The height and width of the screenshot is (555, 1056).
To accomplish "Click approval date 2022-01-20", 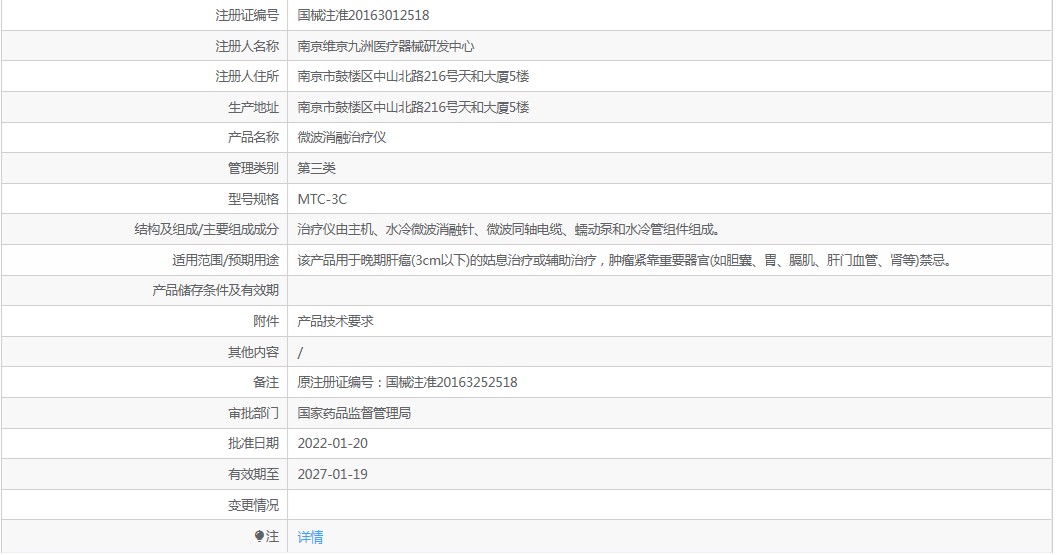I will (332, 443).
